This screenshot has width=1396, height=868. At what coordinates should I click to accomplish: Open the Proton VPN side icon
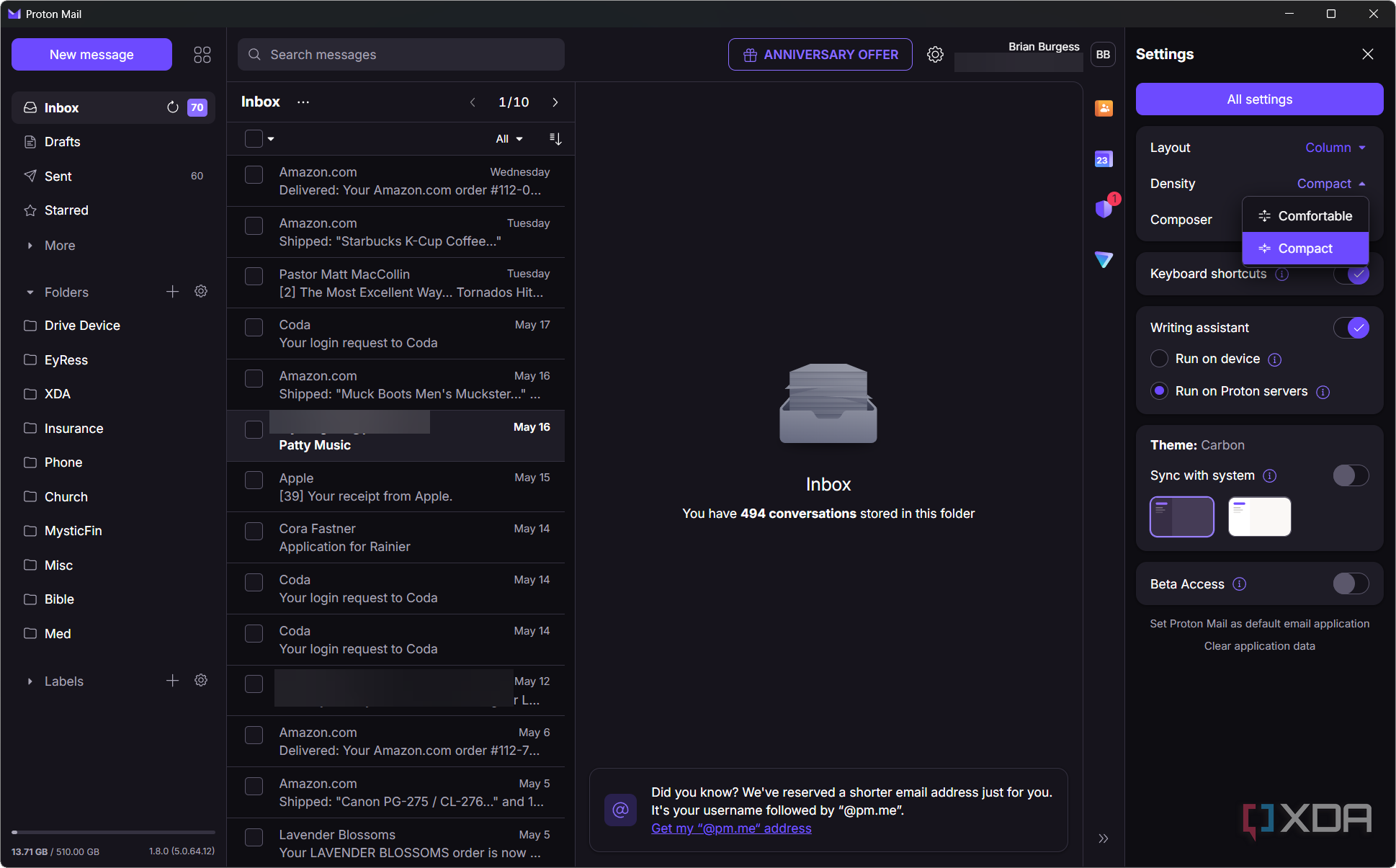pos(1104,259)
